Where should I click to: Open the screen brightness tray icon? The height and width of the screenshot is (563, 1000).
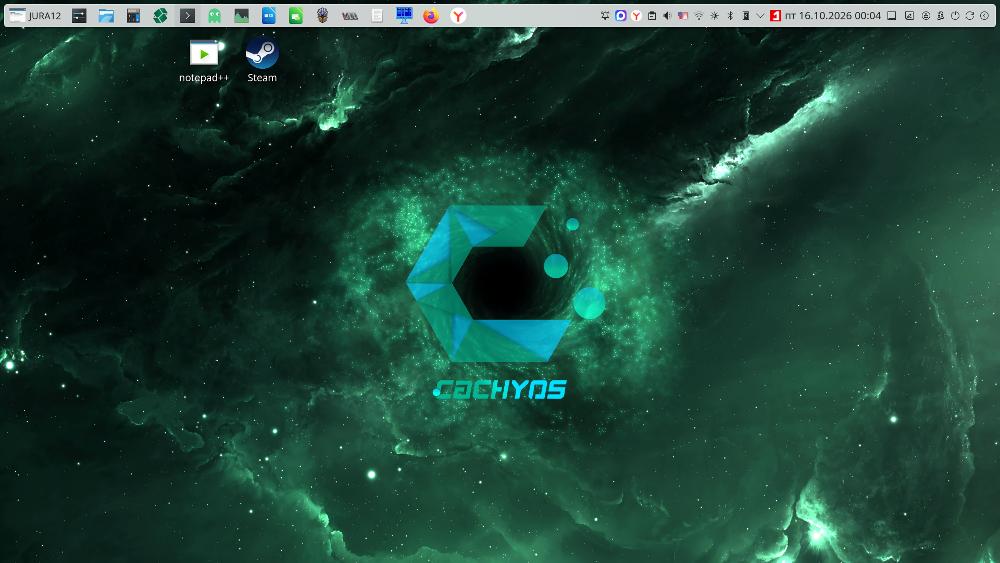tap(714, 15)
